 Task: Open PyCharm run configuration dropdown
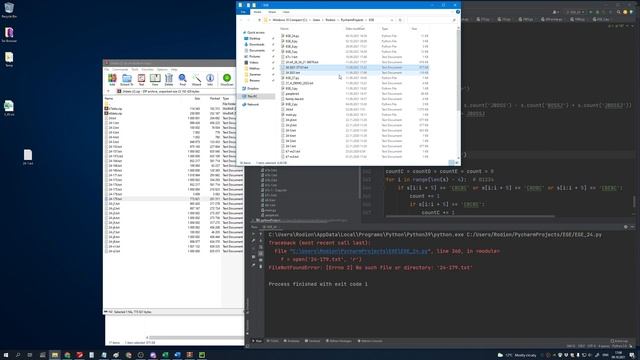[x=576, y=12]
